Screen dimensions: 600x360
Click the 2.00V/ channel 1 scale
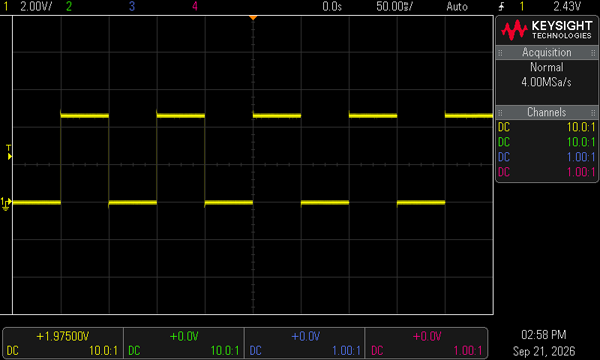(36, 7)
